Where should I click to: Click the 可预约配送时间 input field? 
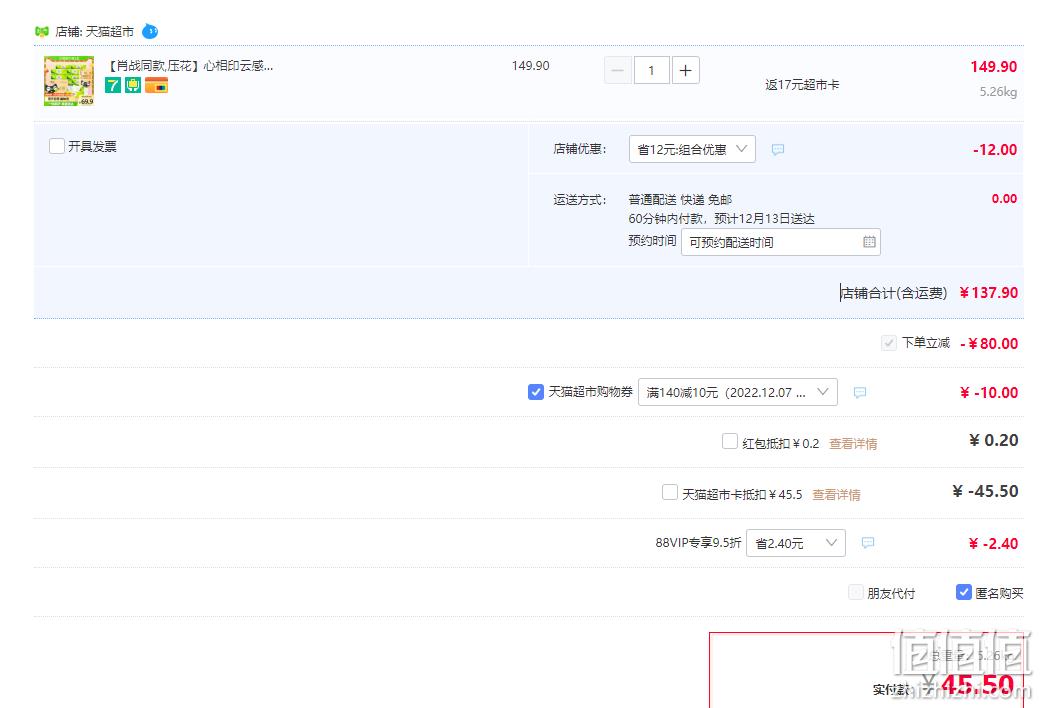(781, 242)
